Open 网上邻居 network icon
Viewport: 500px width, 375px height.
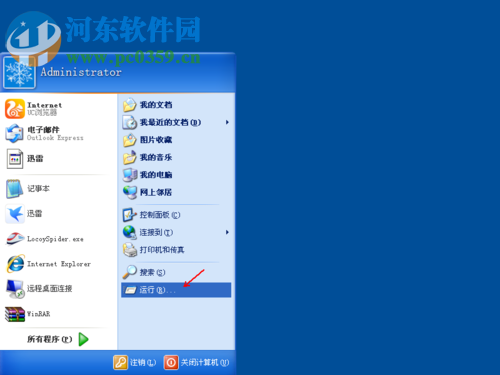tap(130, 192)
